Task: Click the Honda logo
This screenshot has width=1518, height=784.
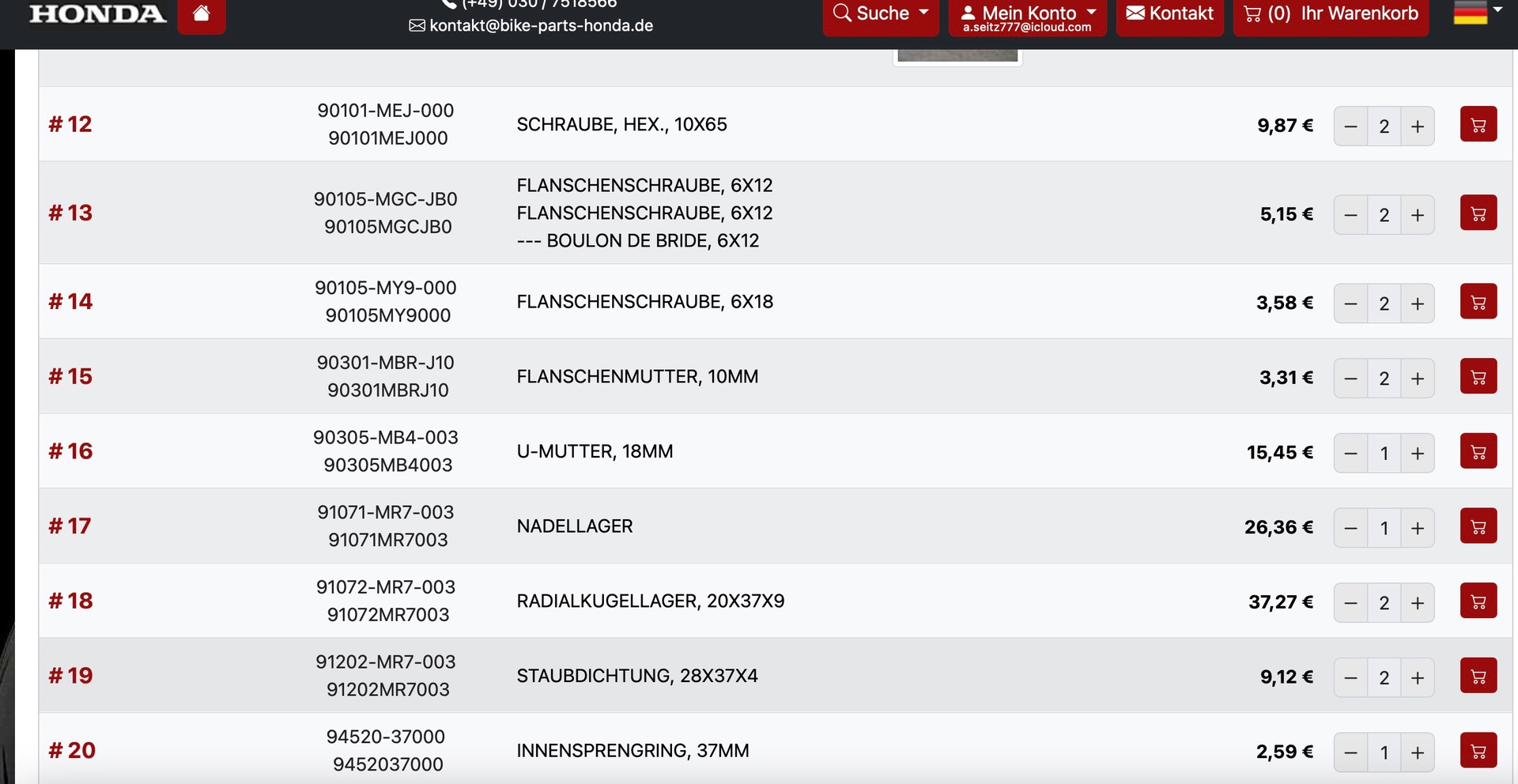Action: coord(97,14)
